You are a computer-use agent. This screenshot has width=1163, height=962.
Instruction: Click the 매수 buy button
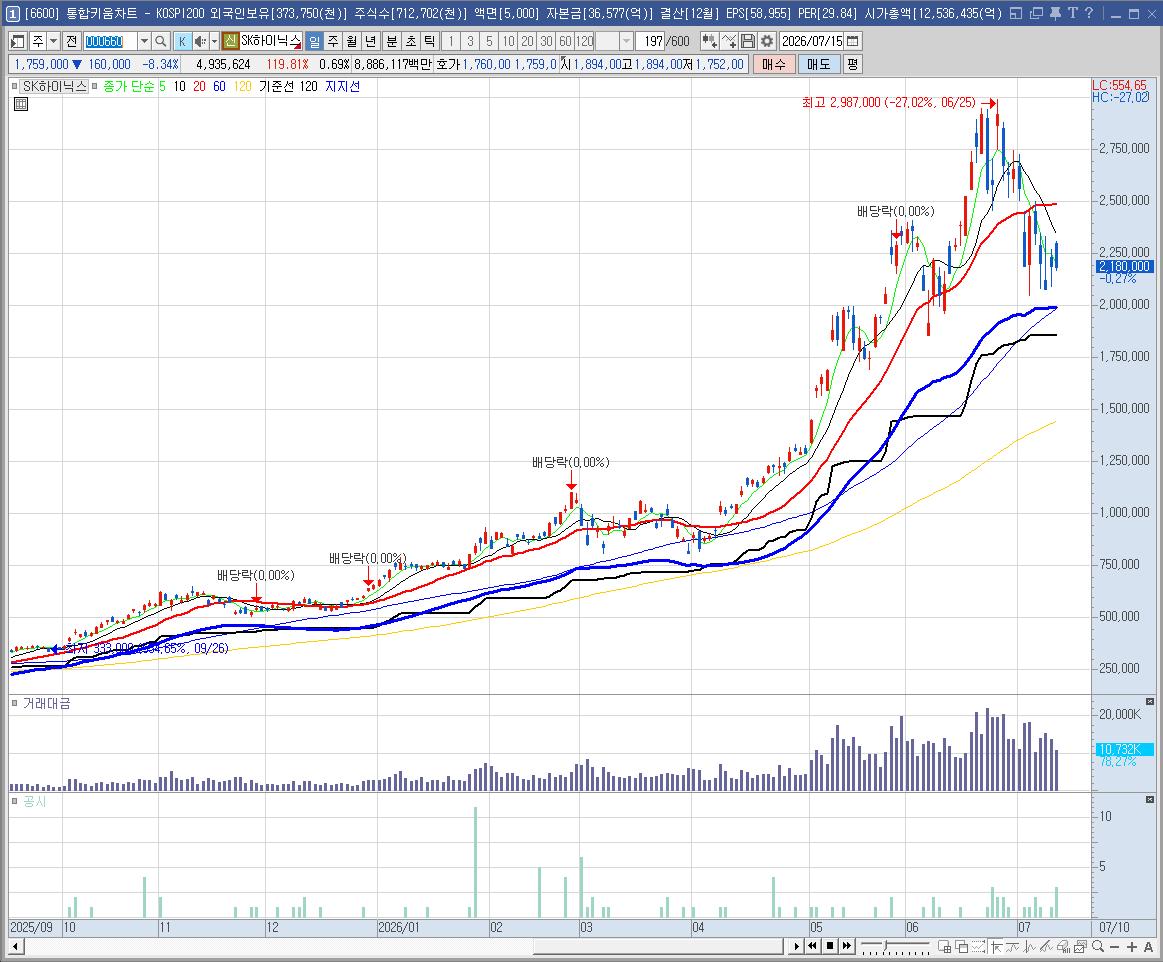pyautogui.click(x=774, y=65)
